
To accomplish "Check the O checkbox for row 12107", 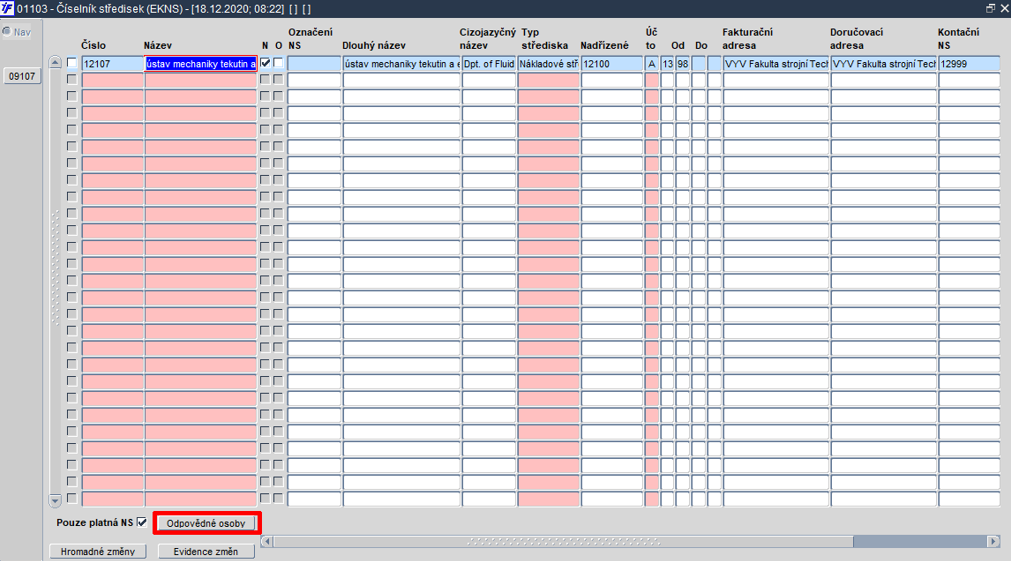I will coord(278,63).
